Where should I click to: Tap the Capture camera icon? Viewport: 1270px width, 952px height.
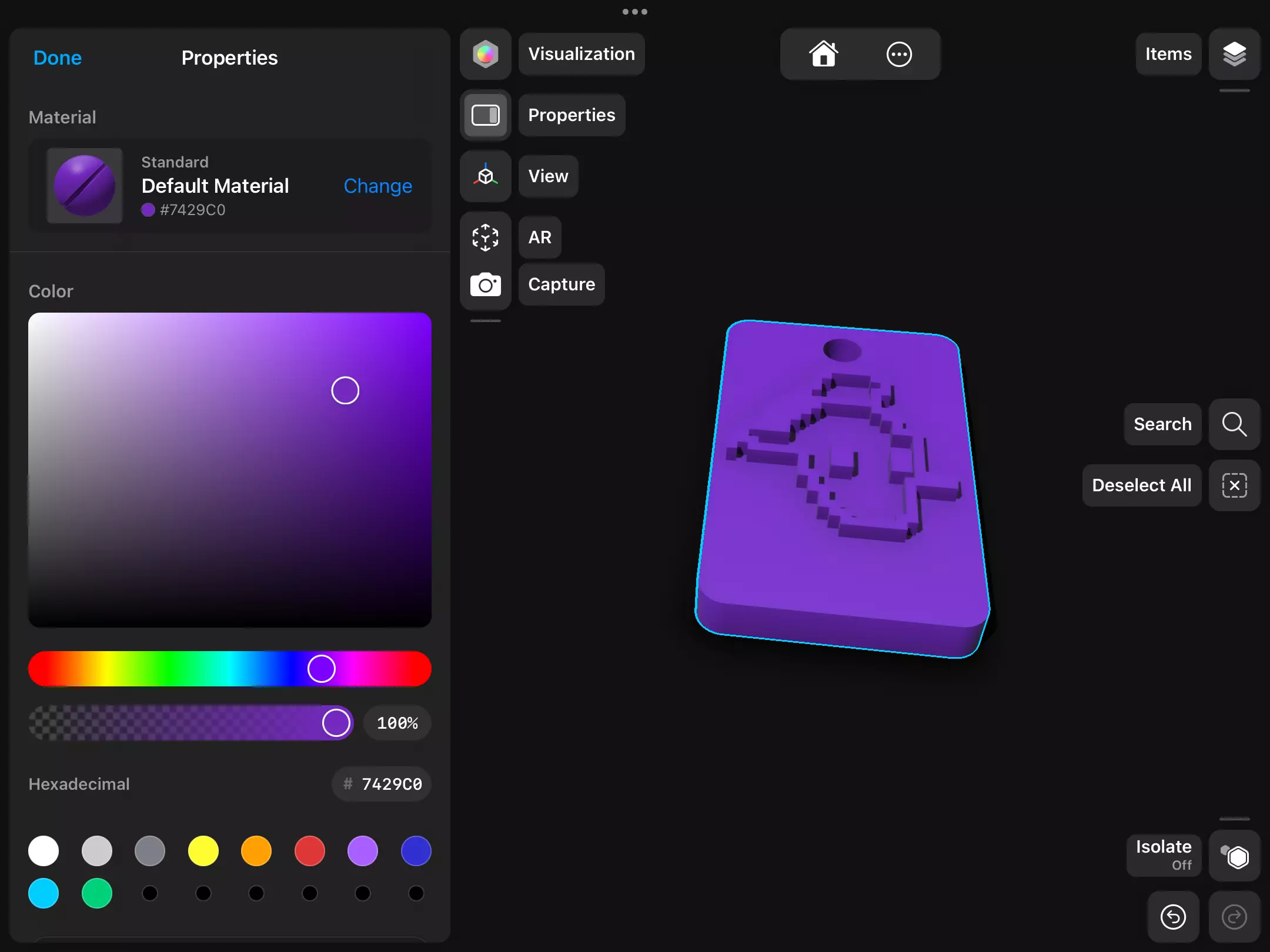(485, 285)
